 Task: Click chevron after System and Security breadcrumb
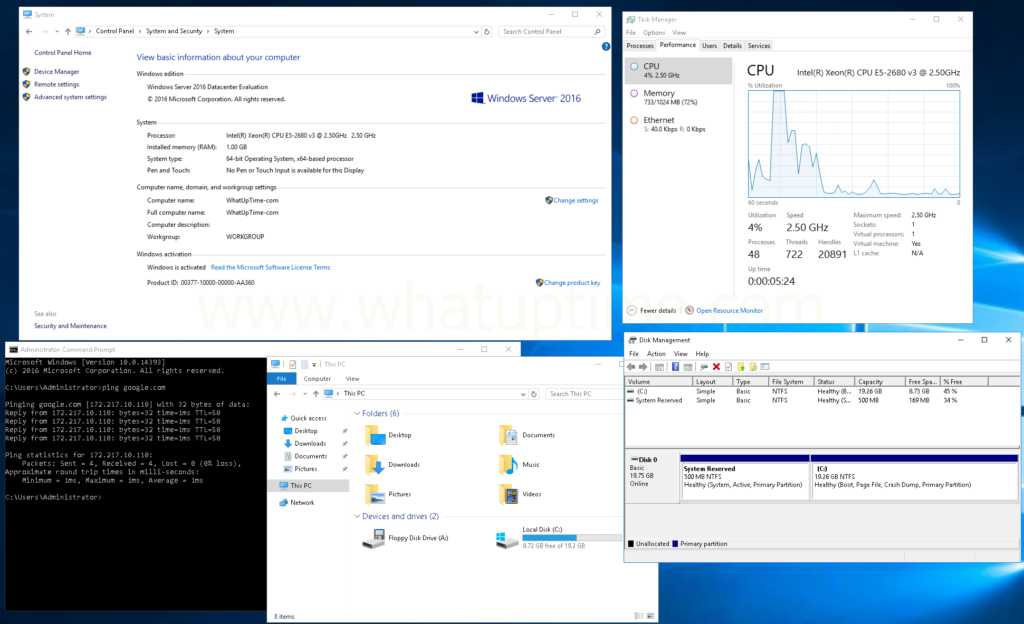208,31
